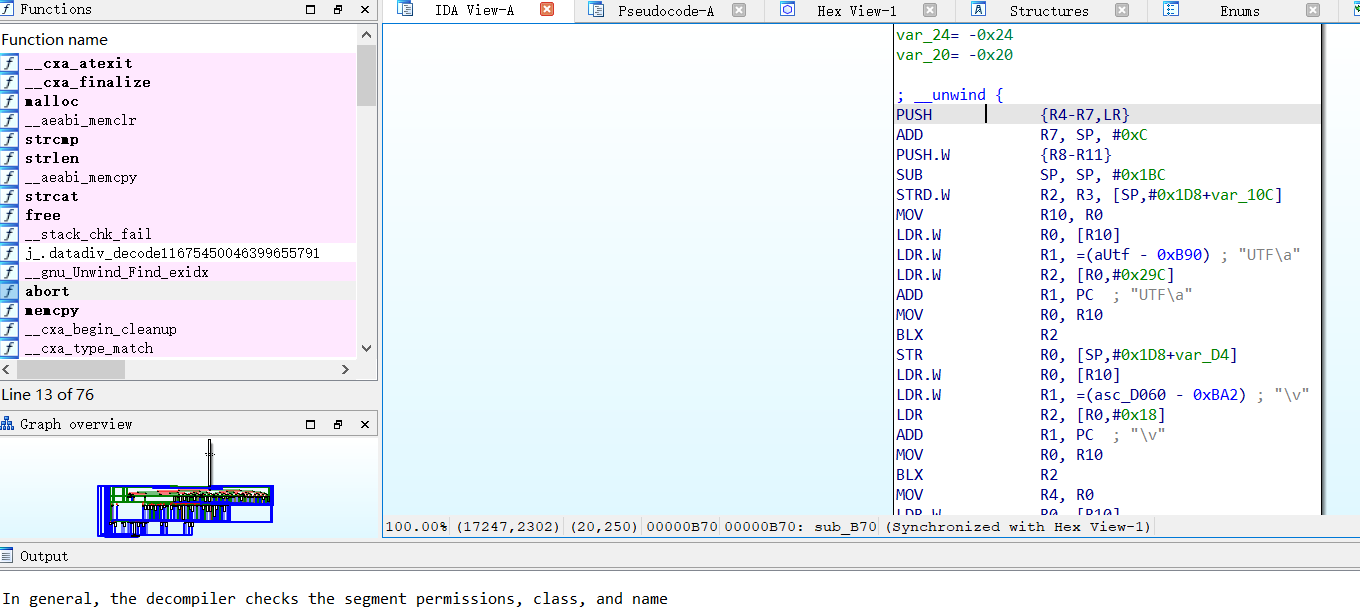1360x607 pixels.
Task: Float the Functions panel with restore icon
Action: coord(337,10)
